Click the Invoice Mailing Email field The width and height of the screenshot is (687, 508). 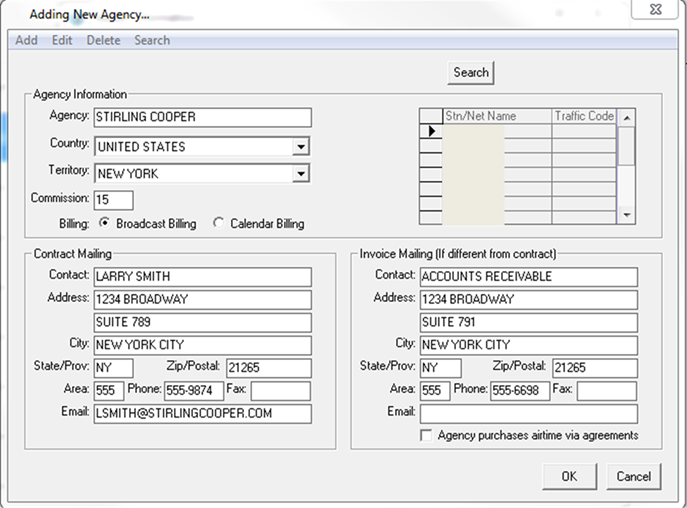pos(528,414)
